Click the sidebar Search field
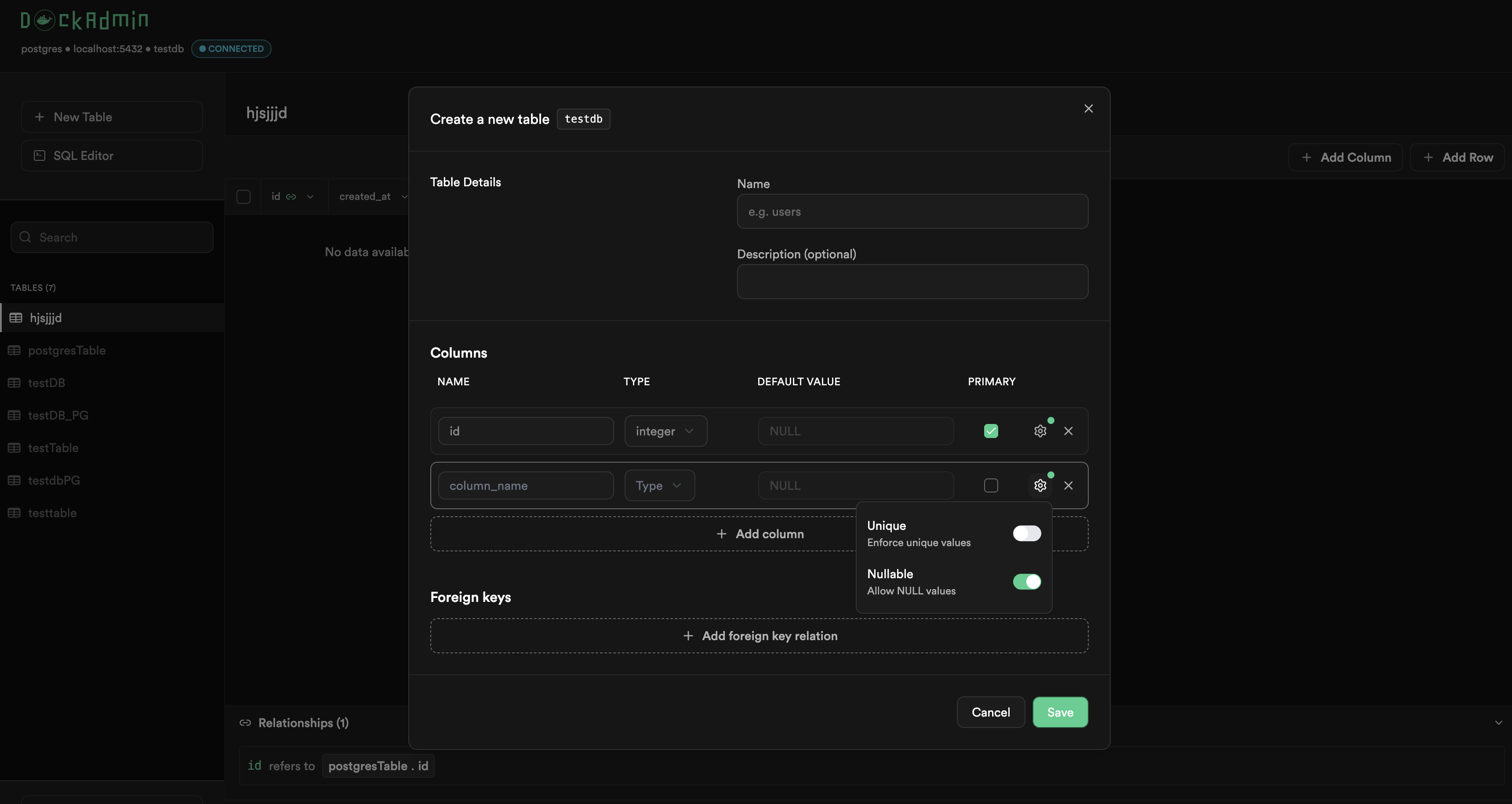The image size is (1512, 804). click(112, 237)
